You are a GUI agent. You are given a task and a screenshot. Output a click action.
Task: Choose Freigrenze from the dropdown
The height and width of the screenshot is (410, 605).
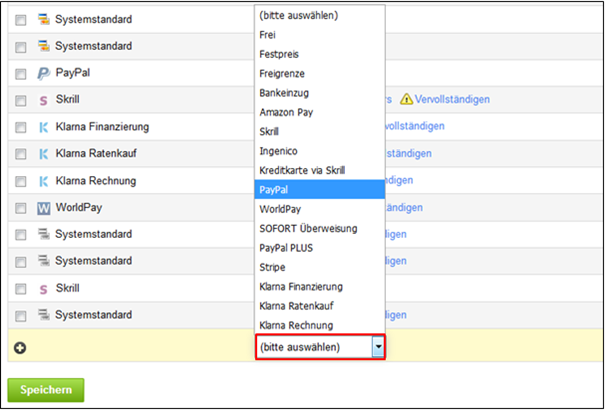(x=319, y=74)
